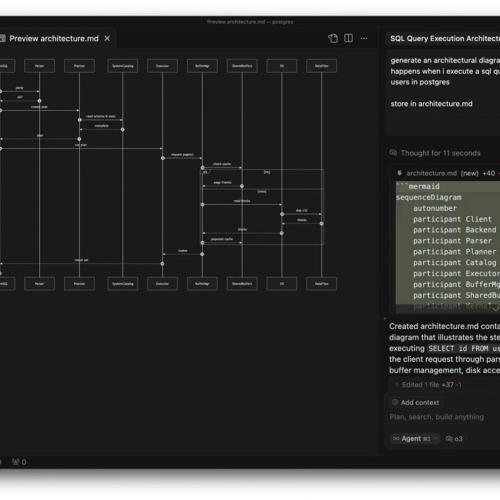Click the BufferMgr participant box in diagram

[x=202, y=66]
